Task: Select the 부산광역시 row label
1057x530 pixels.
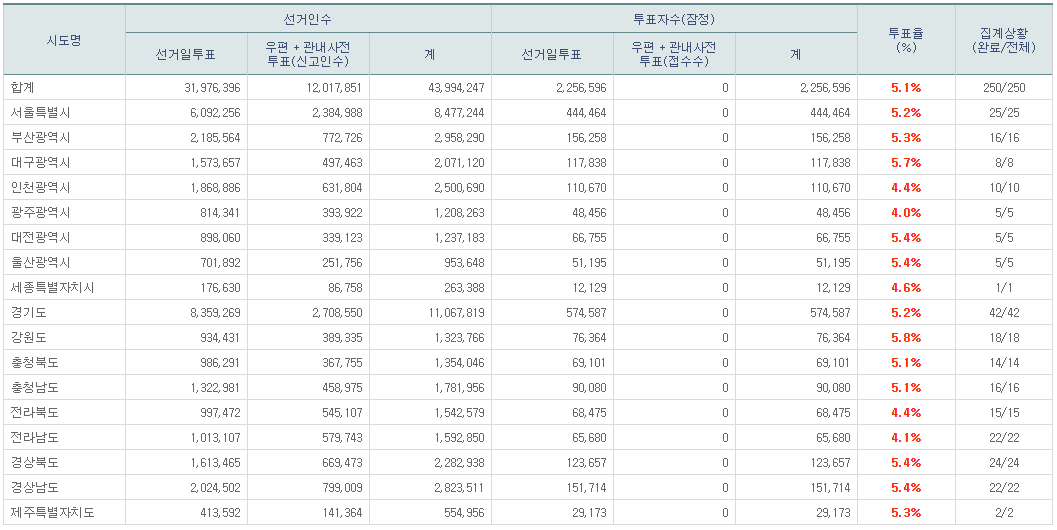Action: coord(40,138)
